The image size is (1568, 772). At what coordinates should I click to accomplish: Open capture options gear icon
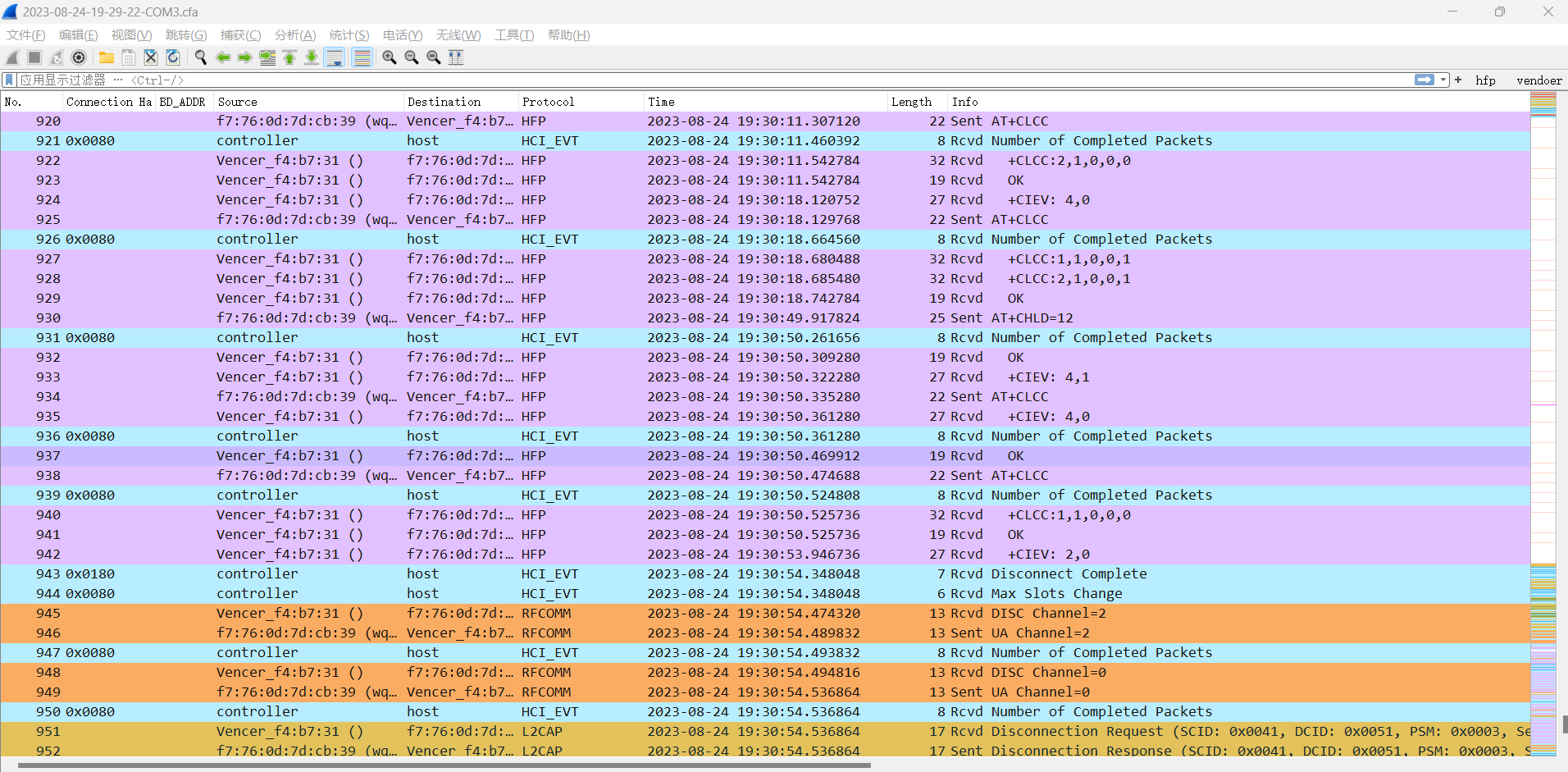[79, 57]
